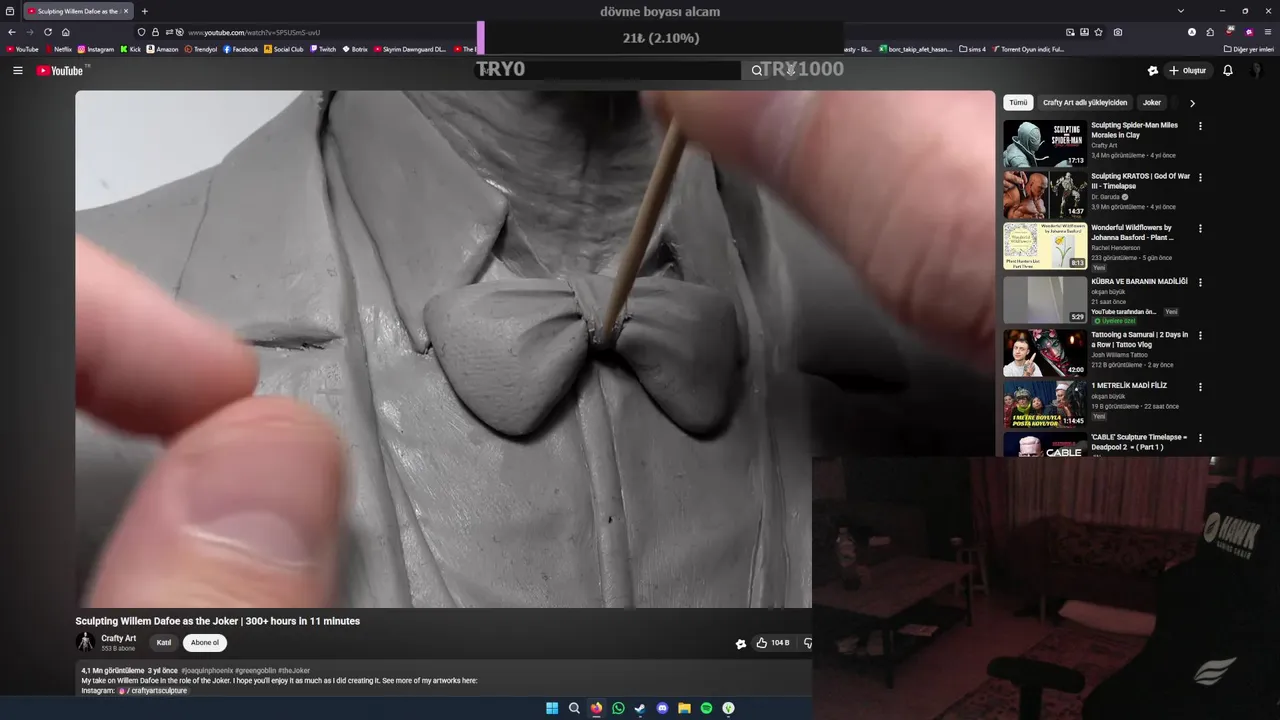
Task: Open options for Wonderful Wildflowers video
Action: pyautogui.click(x=1200, y=229)
